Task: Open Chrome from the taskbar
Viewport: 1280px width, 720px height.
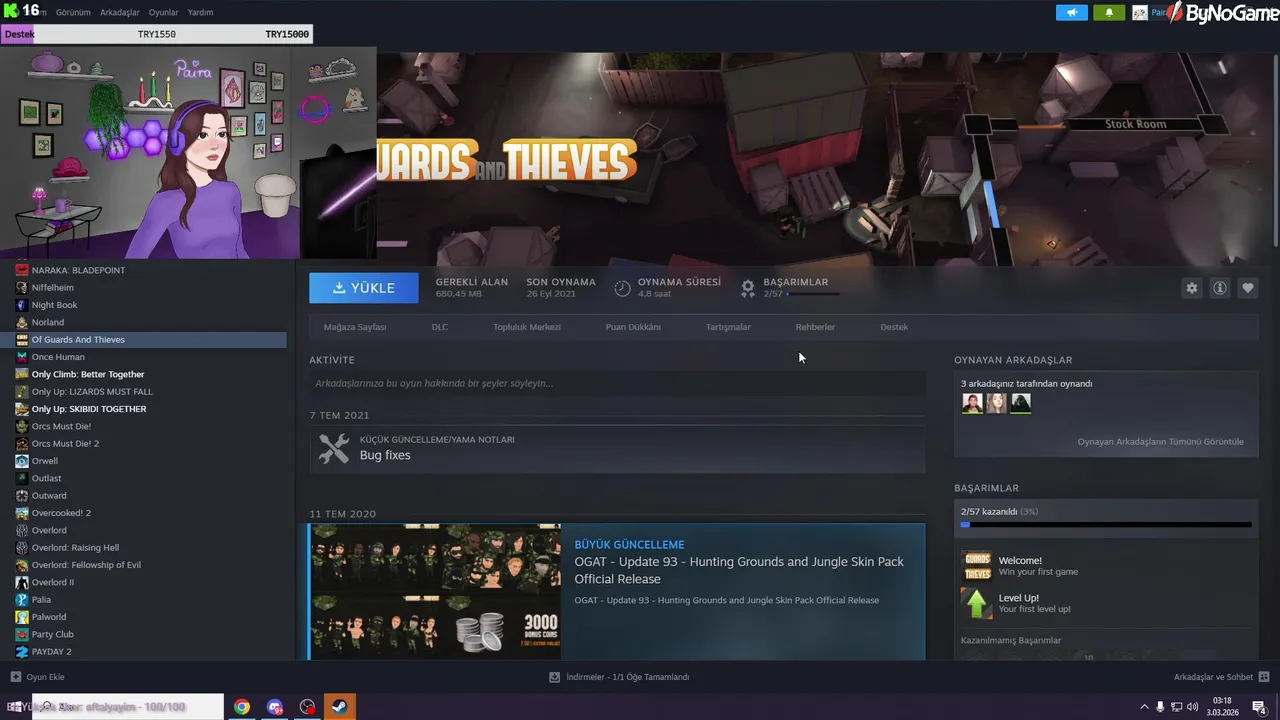Action: pyautogui.click(x=242, y=707)
